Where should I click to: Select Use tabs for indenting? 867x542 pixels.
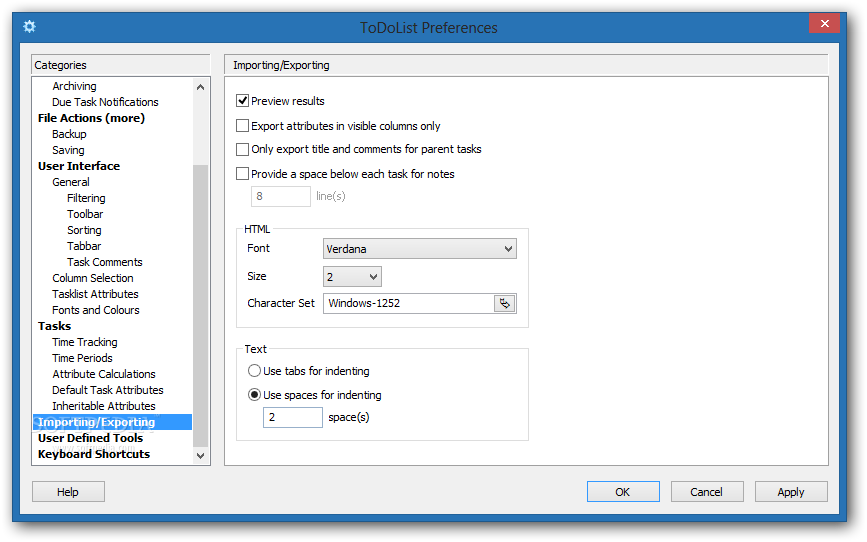click(254, 371)
